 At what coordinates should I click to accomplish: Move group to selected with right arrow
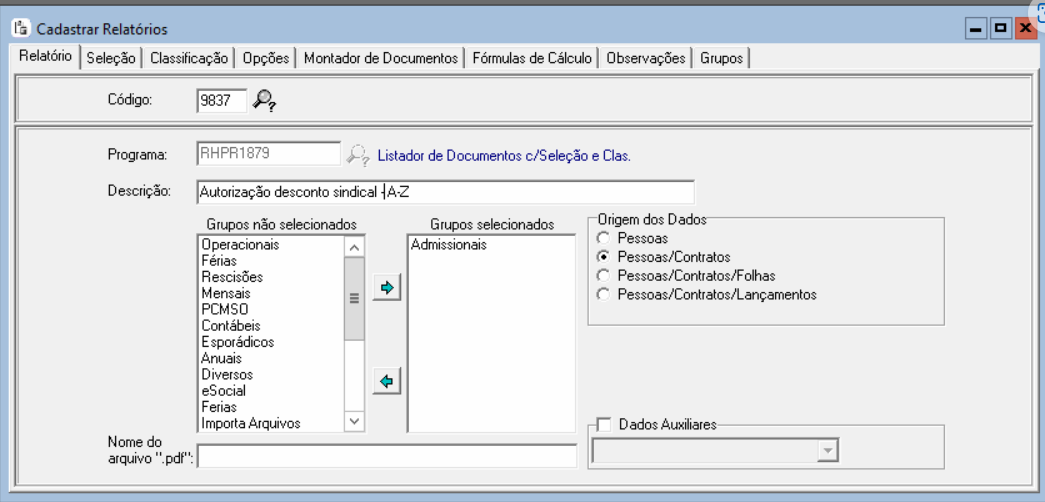[x=386, y=288]
